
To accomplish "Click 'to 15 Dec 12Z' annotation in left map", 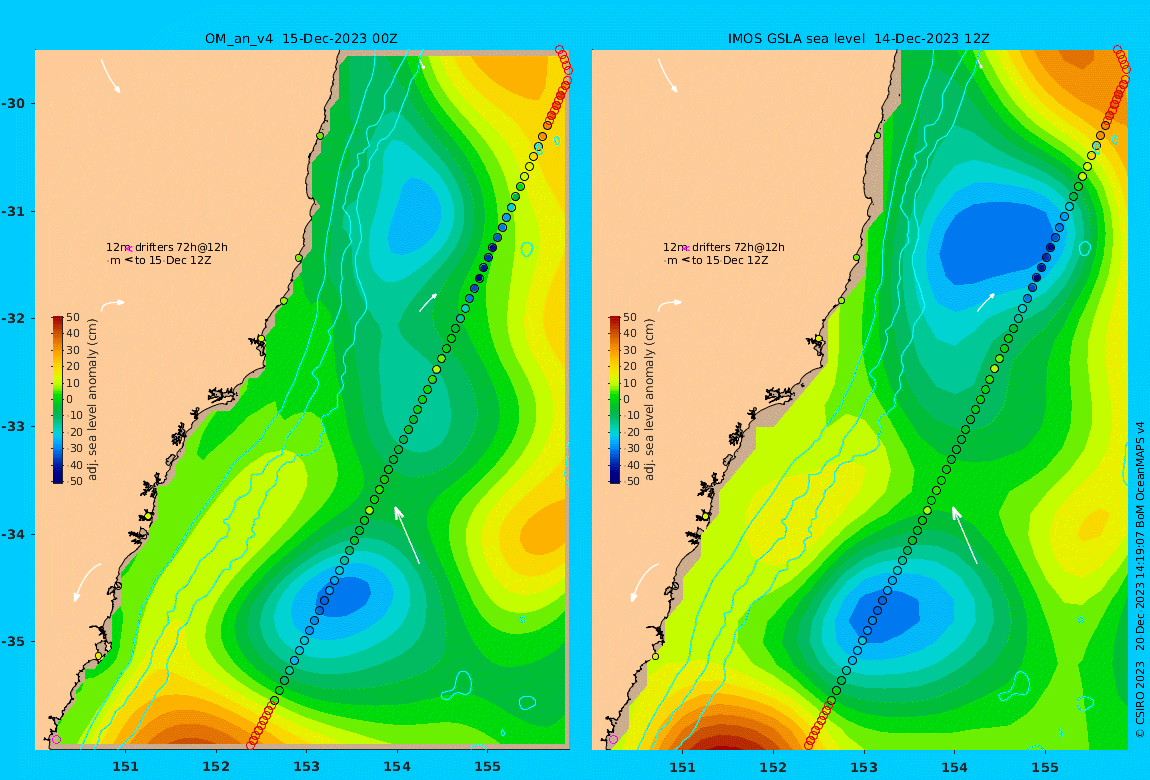I will click(173, 260).
